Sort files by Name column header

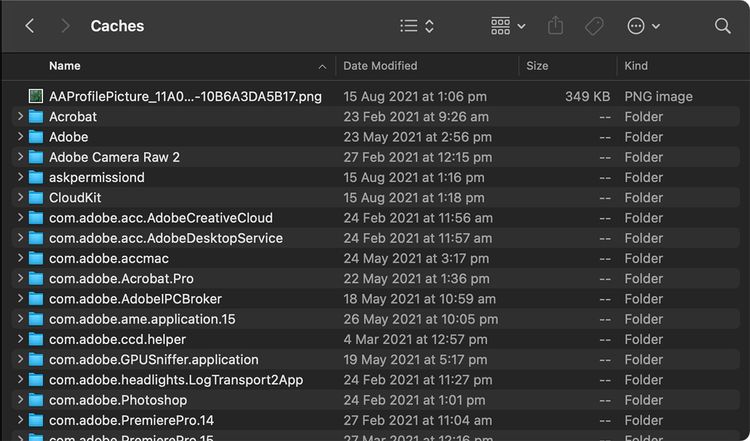coord(65,66)
